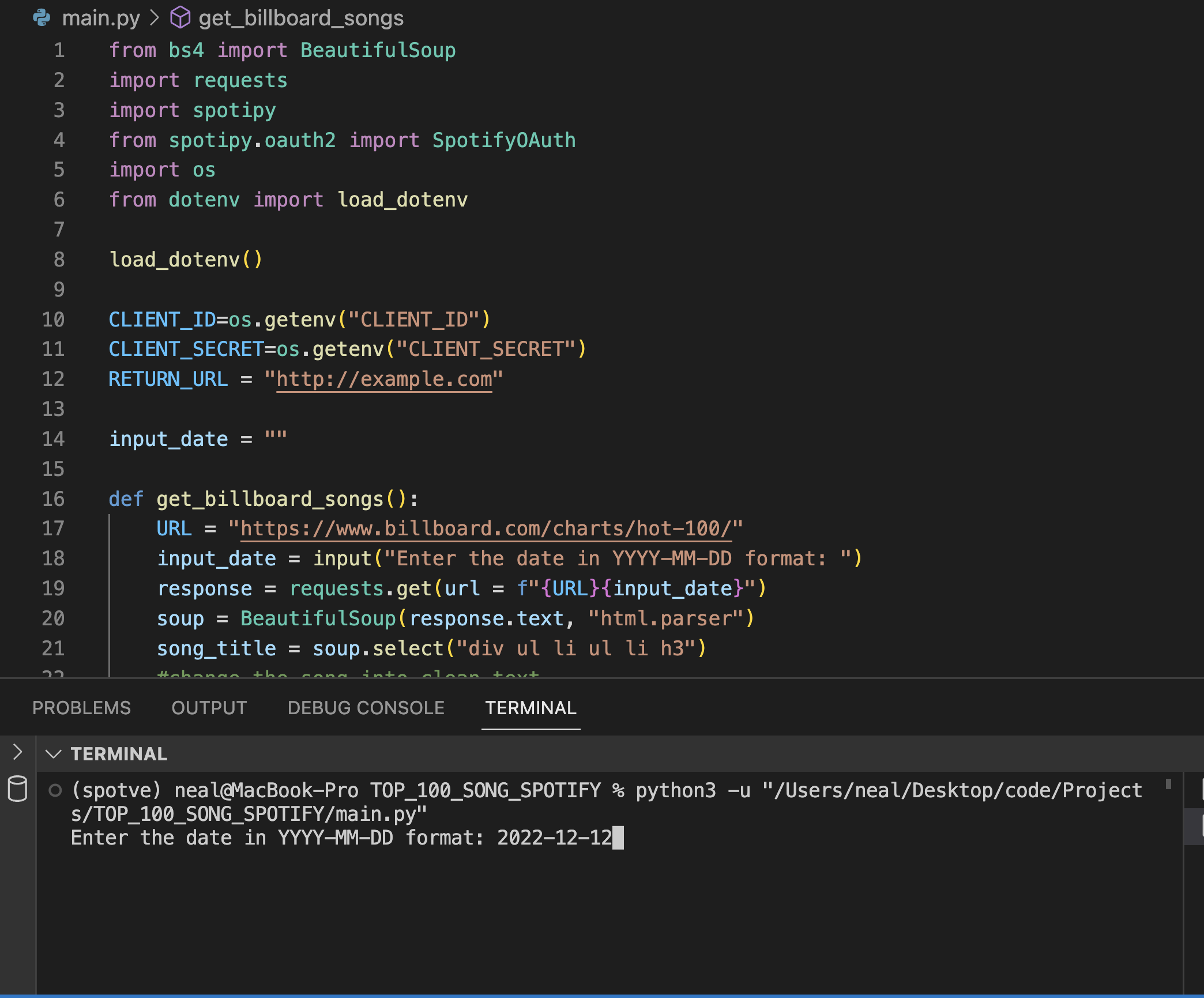
Task: Switch to the PROBLEMS tab
Action: [x=81, y=707]
